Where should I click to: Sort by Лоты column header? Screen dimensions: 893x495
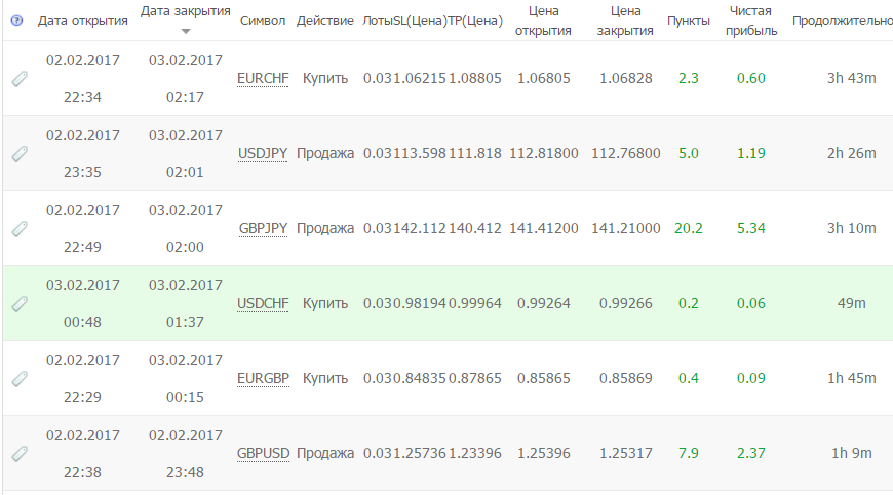coord(377,21)
